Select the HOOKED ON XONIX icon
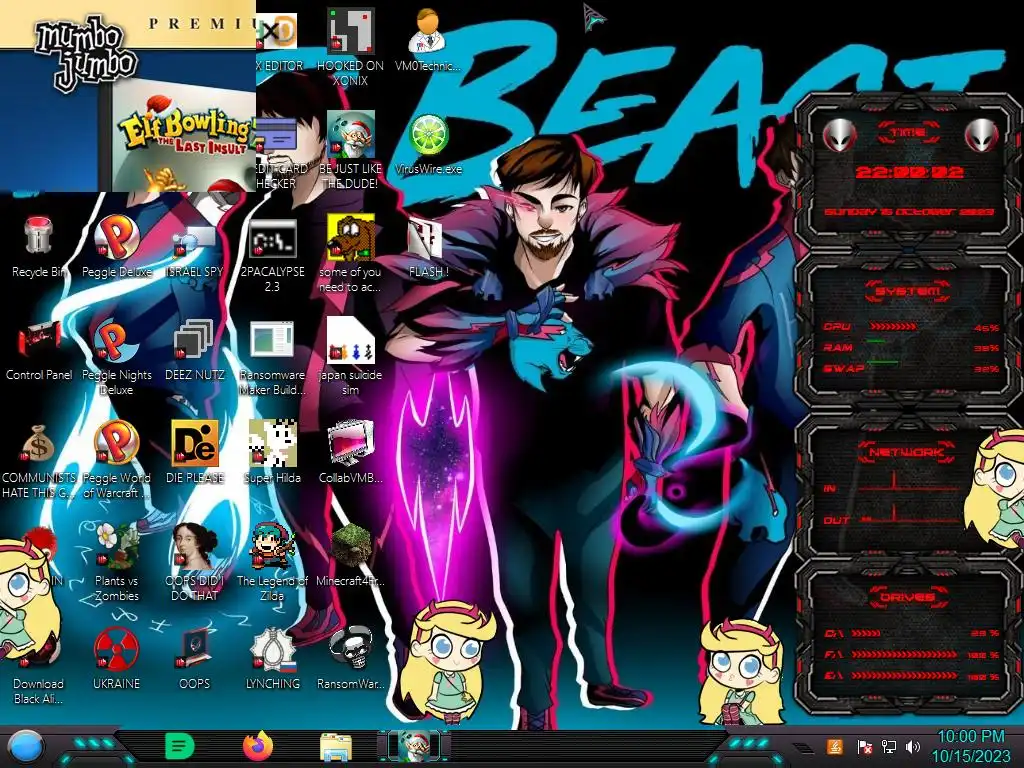The height and width of the screenshot is (768, 1024). point(350,31)
